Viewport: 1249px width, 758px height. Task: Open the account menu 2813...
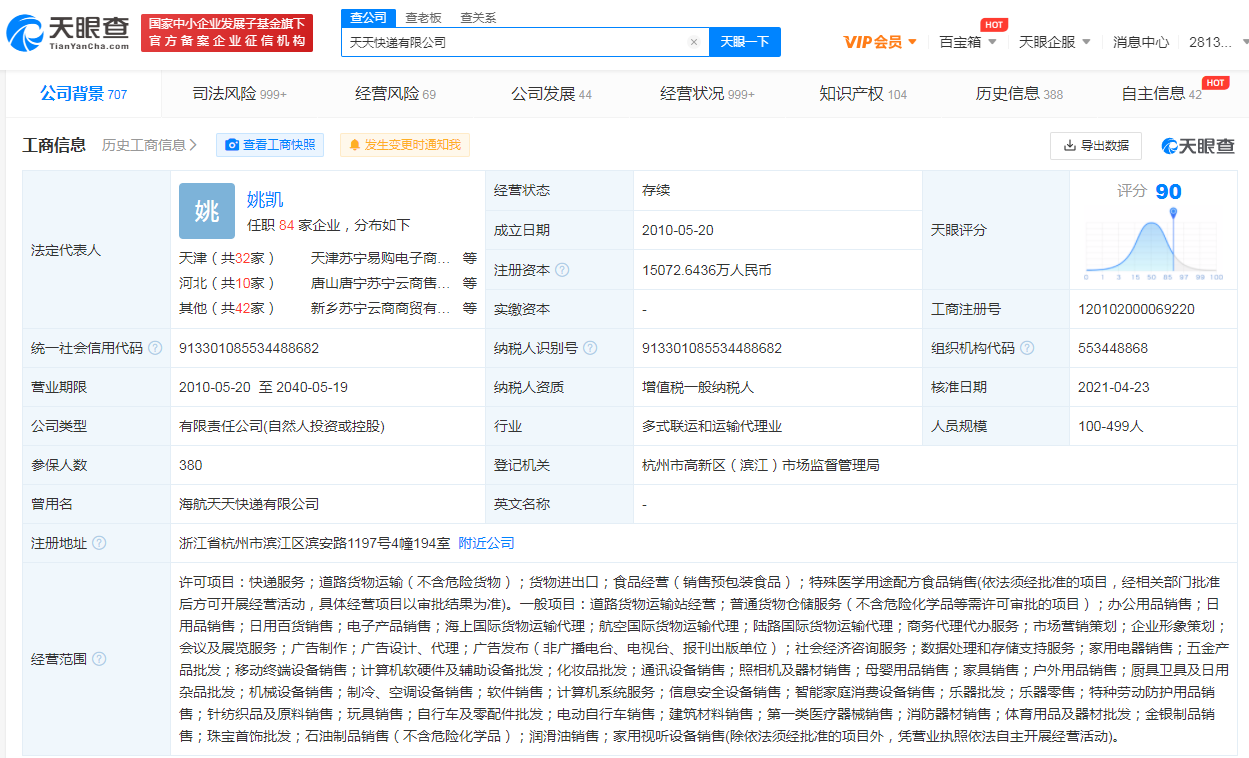click(x=1219, y=42)
